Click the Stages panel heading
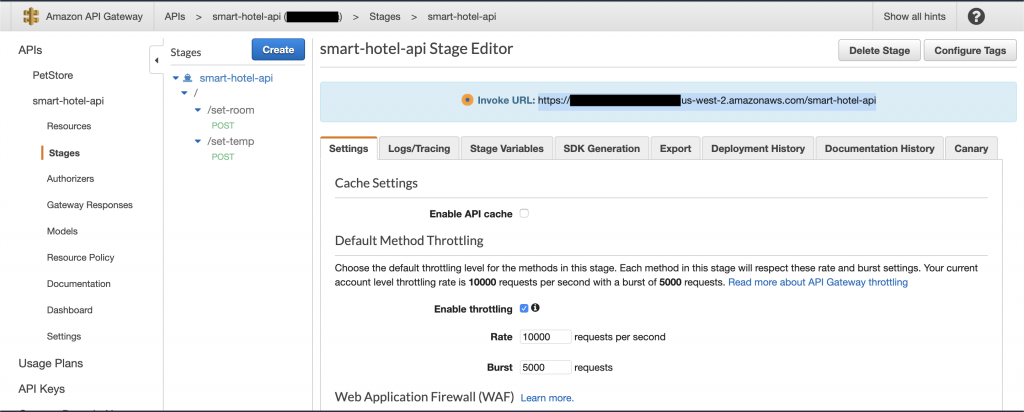1024x412 pixels. (185, 52)
